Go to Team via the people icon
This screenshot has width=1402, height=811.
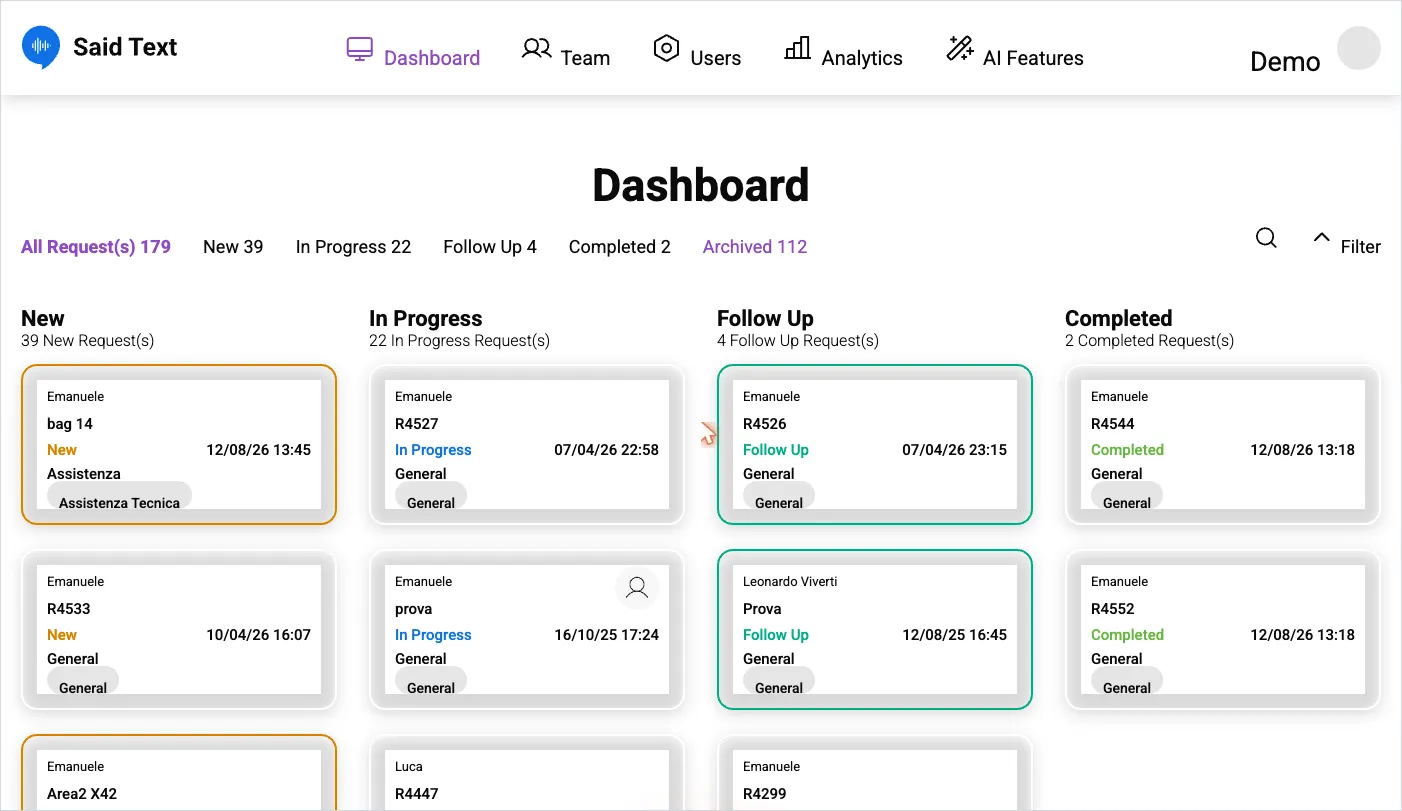536,48
